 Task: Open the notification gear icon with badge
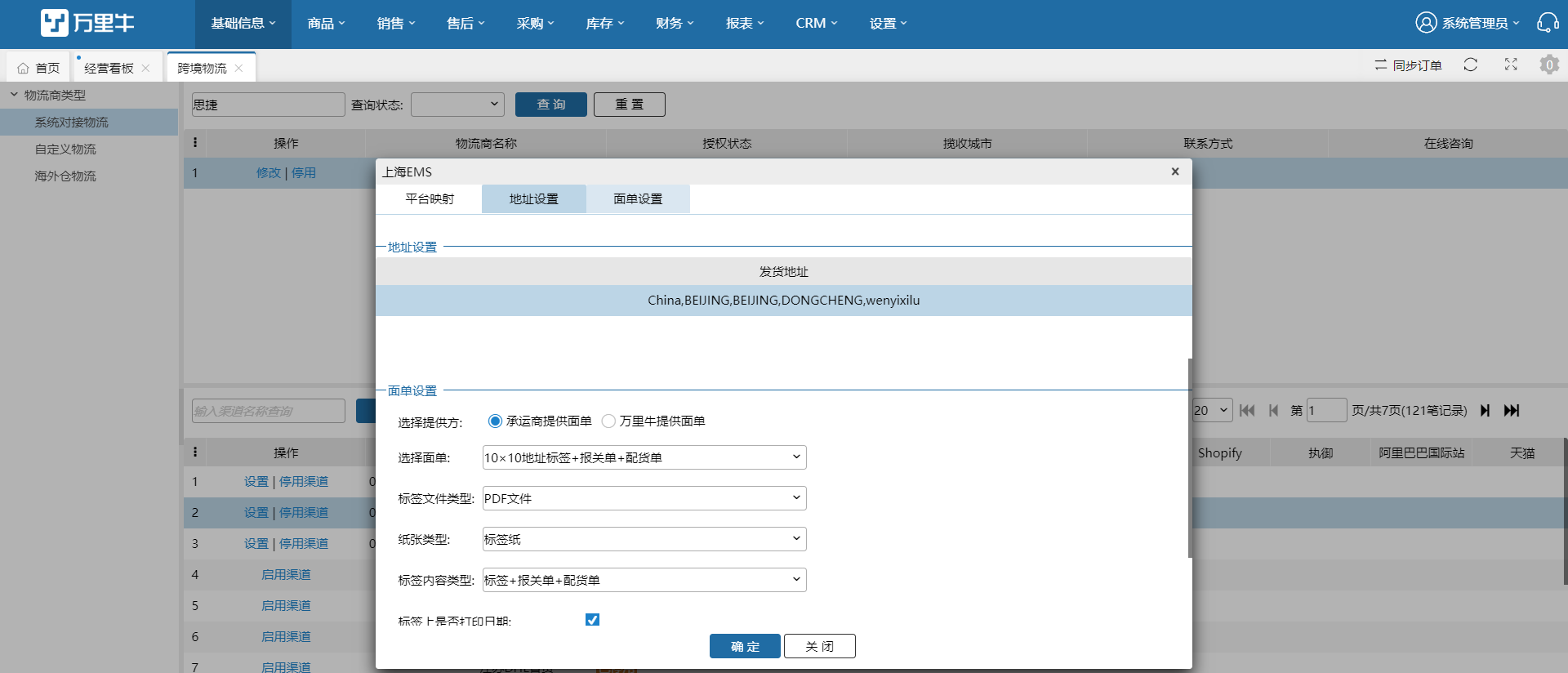pyautogui.click(x=1549, y=65)
